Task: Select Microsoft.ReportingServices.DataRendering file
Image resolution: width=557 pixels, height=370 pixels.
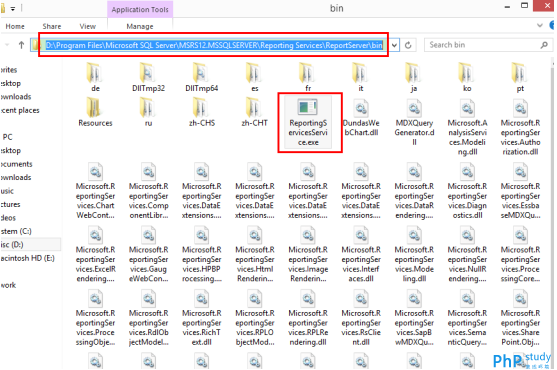Action: click(414, 190)
